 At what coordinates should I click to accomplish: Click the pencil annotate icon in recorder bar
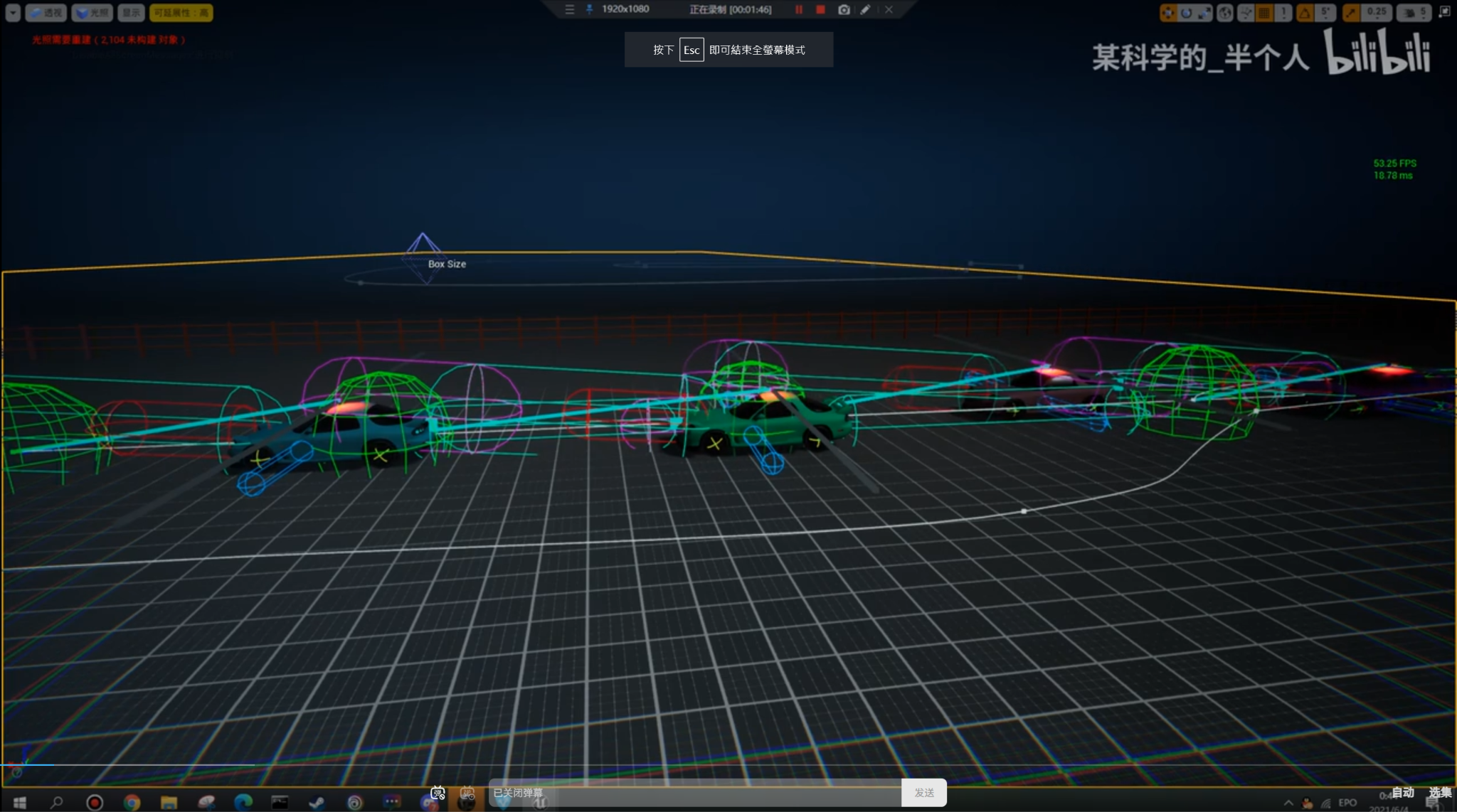pyautogui.click(x=865, y=10)
